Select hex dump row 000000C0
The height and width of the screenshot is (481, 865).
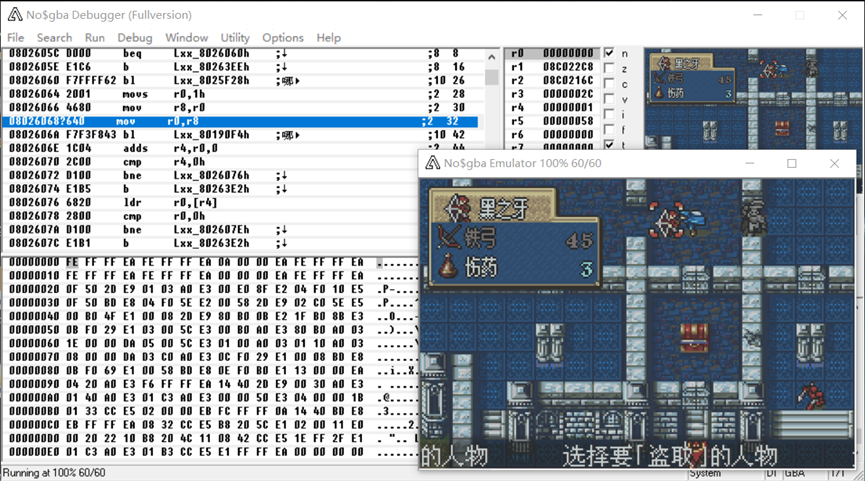coord(211,425)
